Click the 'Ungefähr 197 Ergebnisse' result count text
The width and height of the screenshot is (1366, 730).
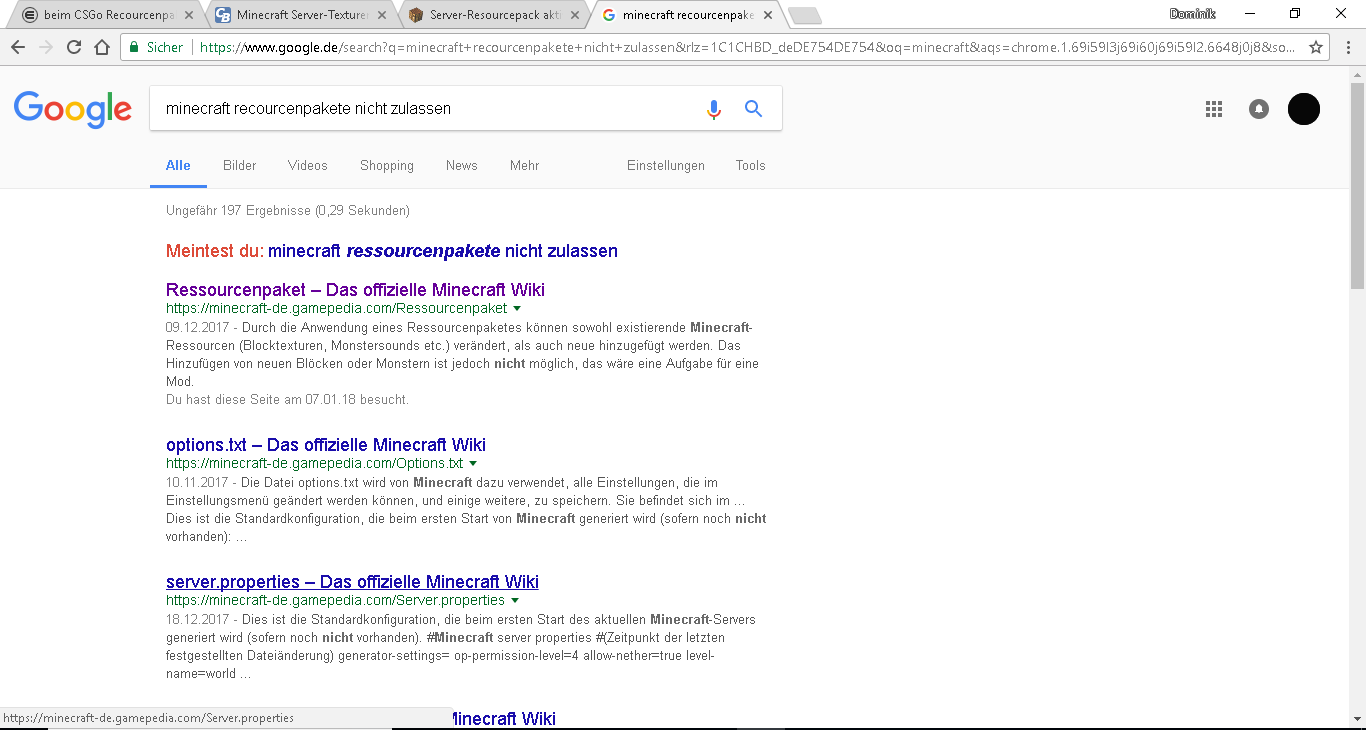click(x=288, y=211)
